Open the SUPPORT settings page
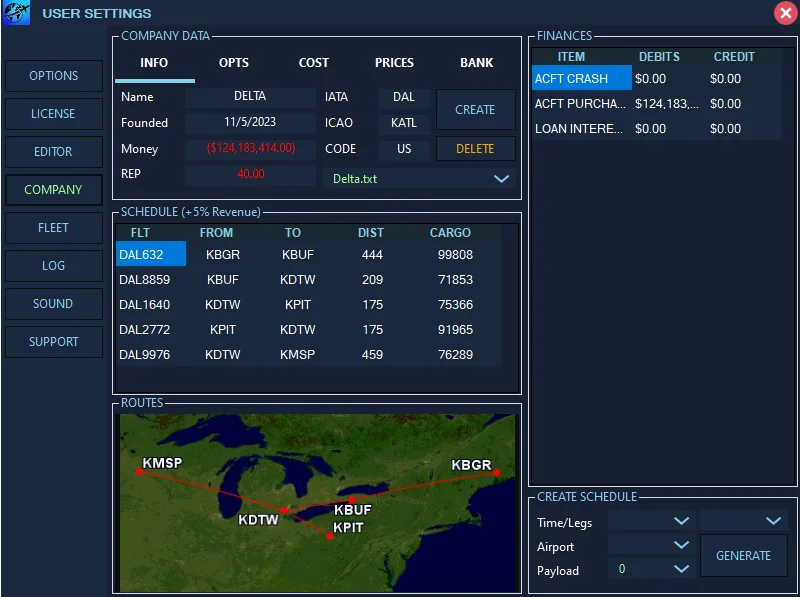800x597 pixels. click(54, 342)
